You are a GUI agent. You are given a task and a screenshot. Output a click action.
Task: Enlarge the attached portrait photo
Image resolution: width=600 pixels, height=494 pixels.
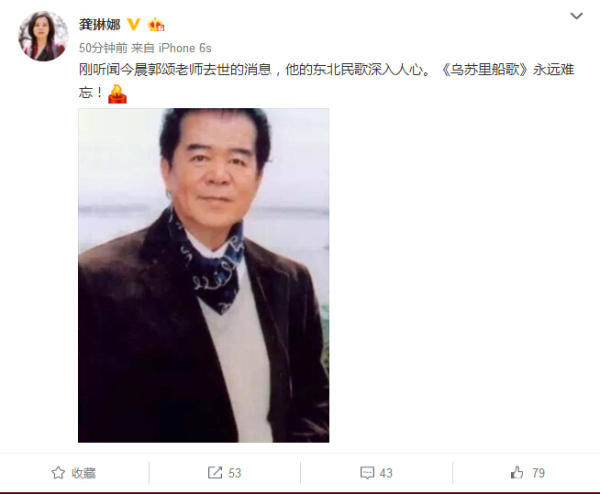point(204,276)
